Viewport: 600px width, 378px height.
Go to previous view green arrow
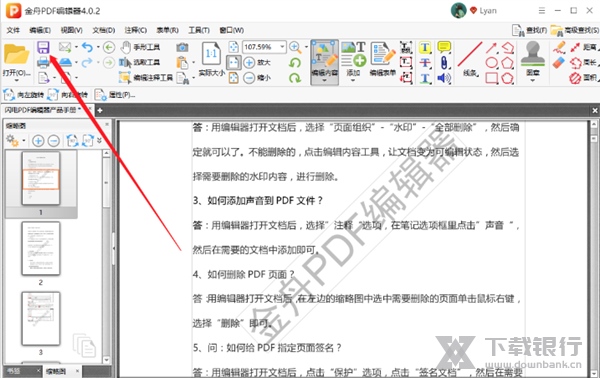(x=109, y=47)
